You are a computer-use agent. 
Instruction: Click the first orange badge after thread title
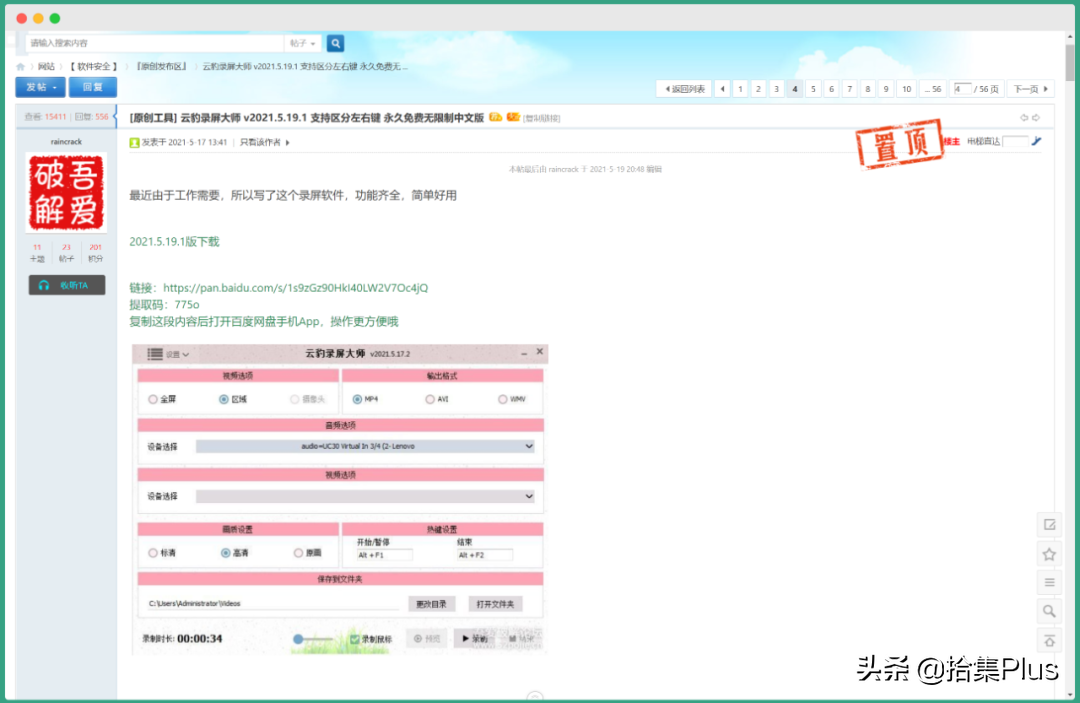495,118
